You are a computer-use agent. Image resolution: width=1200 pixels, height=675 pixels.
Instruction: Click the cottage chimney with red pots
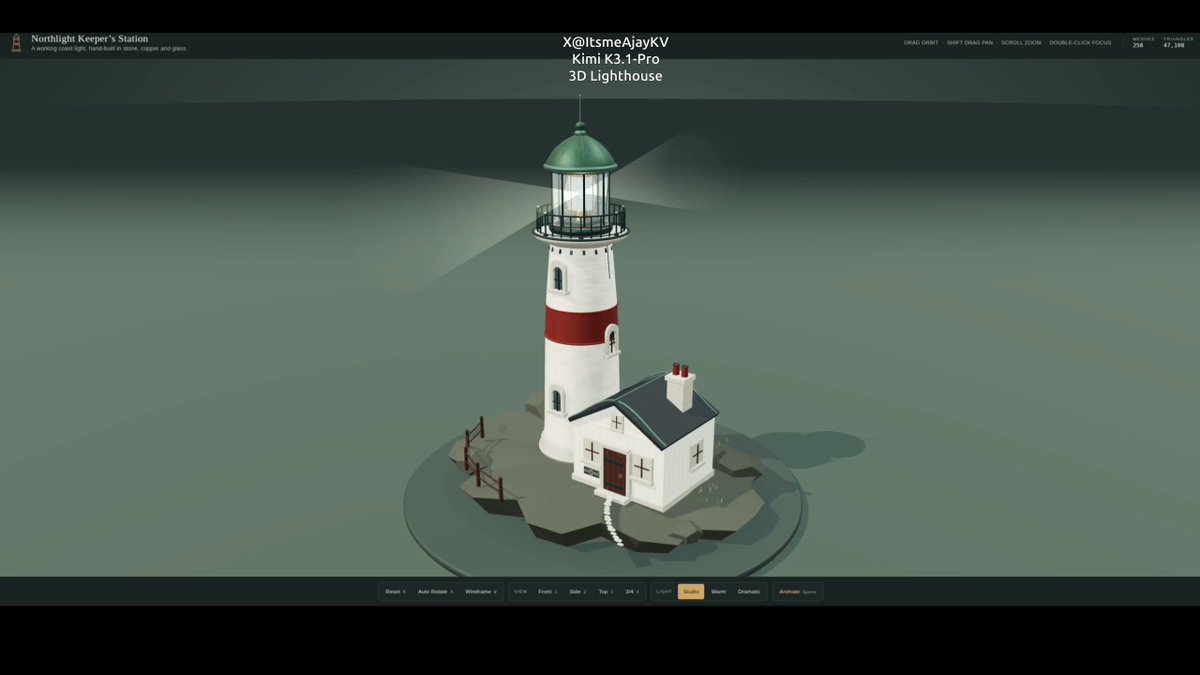[x=680, y=388]
